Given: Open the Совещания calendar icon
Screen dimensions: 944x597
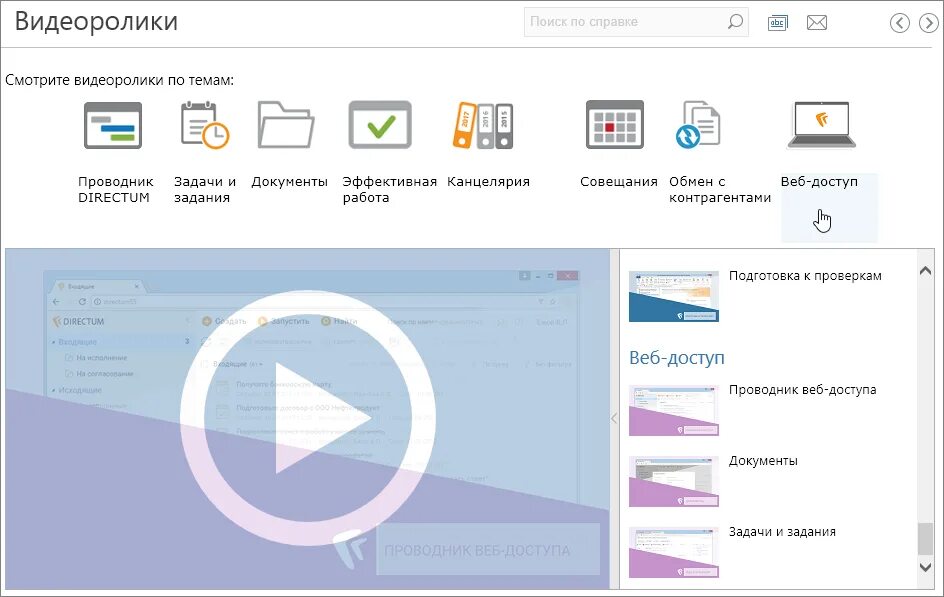Looking at the screenshot, I should pyautogui.click(x=615, y=125).
